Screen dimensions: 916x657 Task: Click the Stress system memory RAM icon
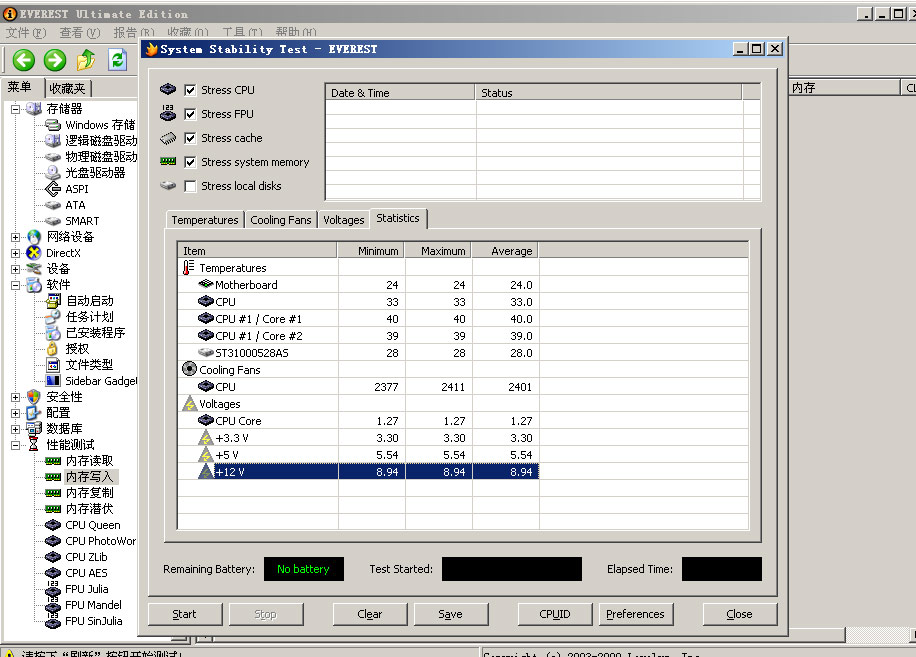click(x=168, y=162)
